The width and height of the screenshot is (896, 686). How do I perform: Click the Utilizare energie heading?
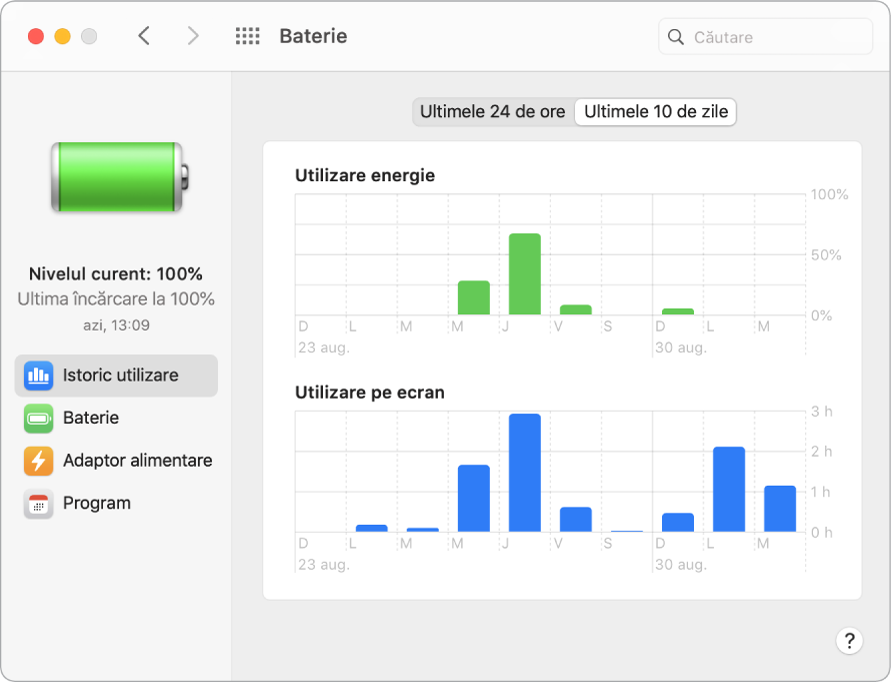tap(365, 176)
